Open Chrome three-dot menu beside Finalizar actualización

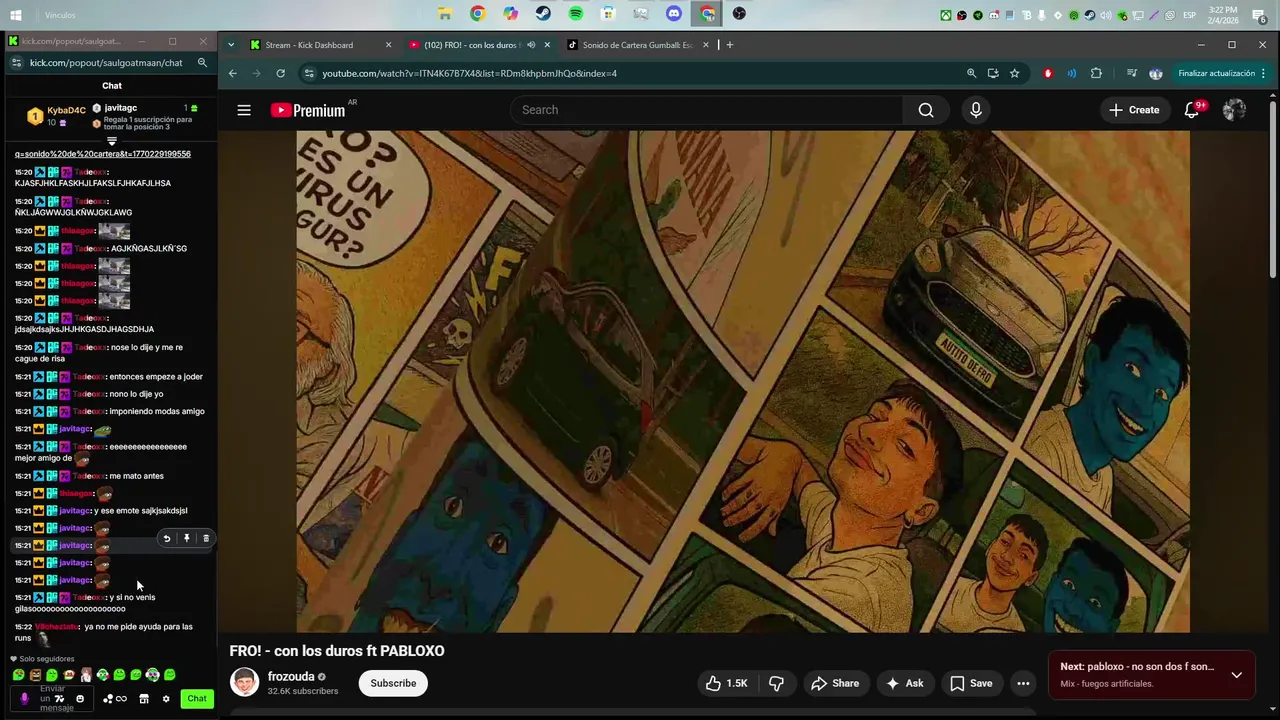[1263, 73]
